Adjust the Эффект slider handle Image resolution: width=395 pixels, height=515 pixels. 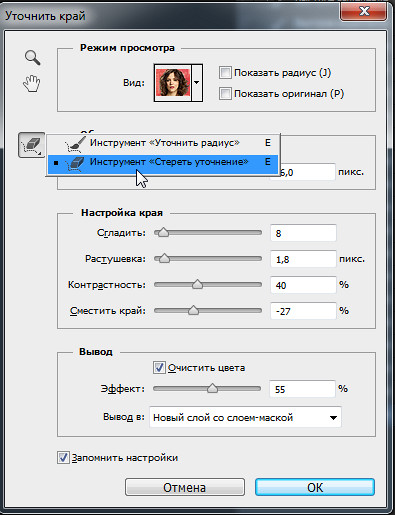(212, 388)
